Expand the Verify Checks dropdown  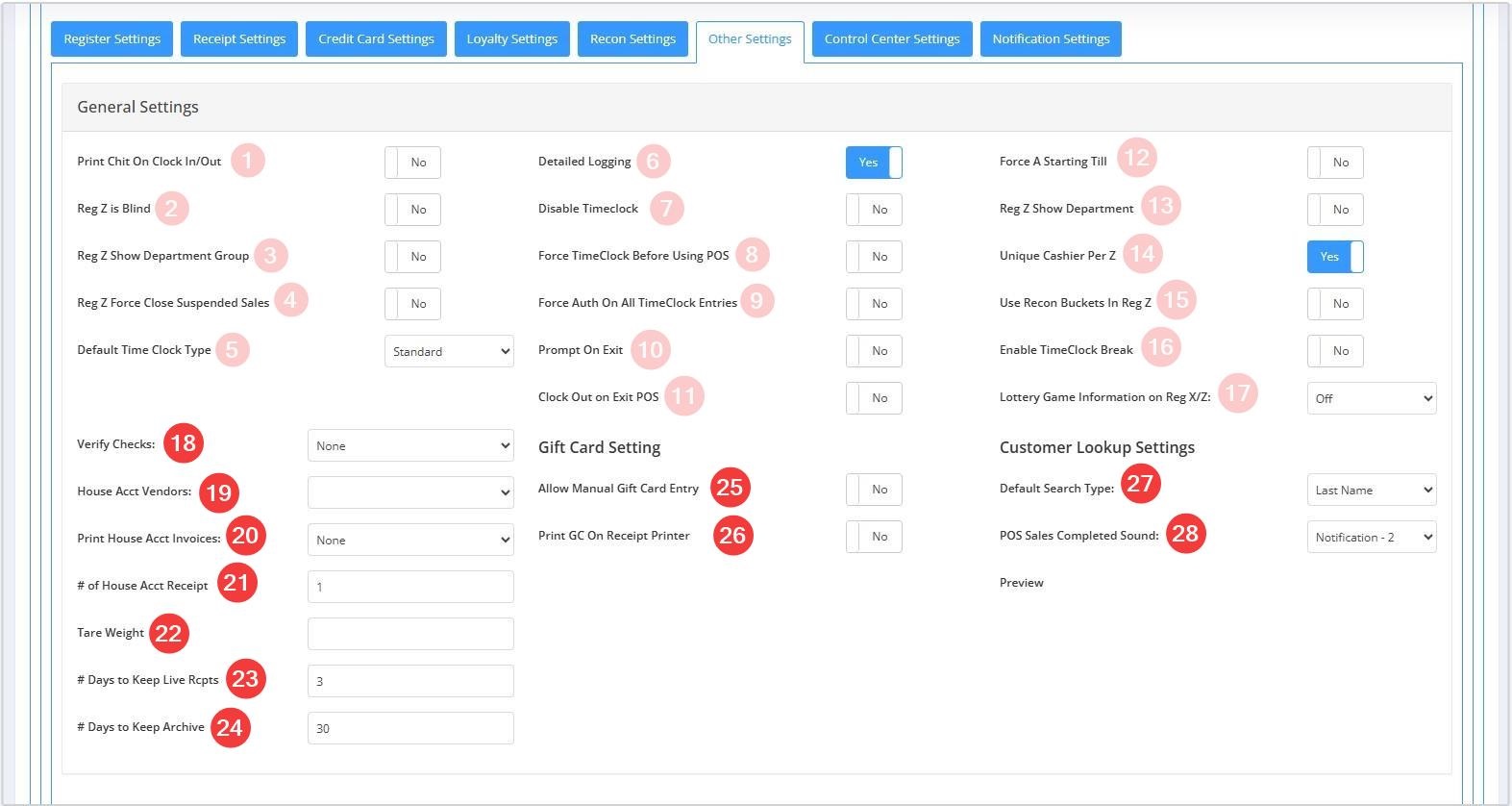pyautogui.click(x=410, y=445)
